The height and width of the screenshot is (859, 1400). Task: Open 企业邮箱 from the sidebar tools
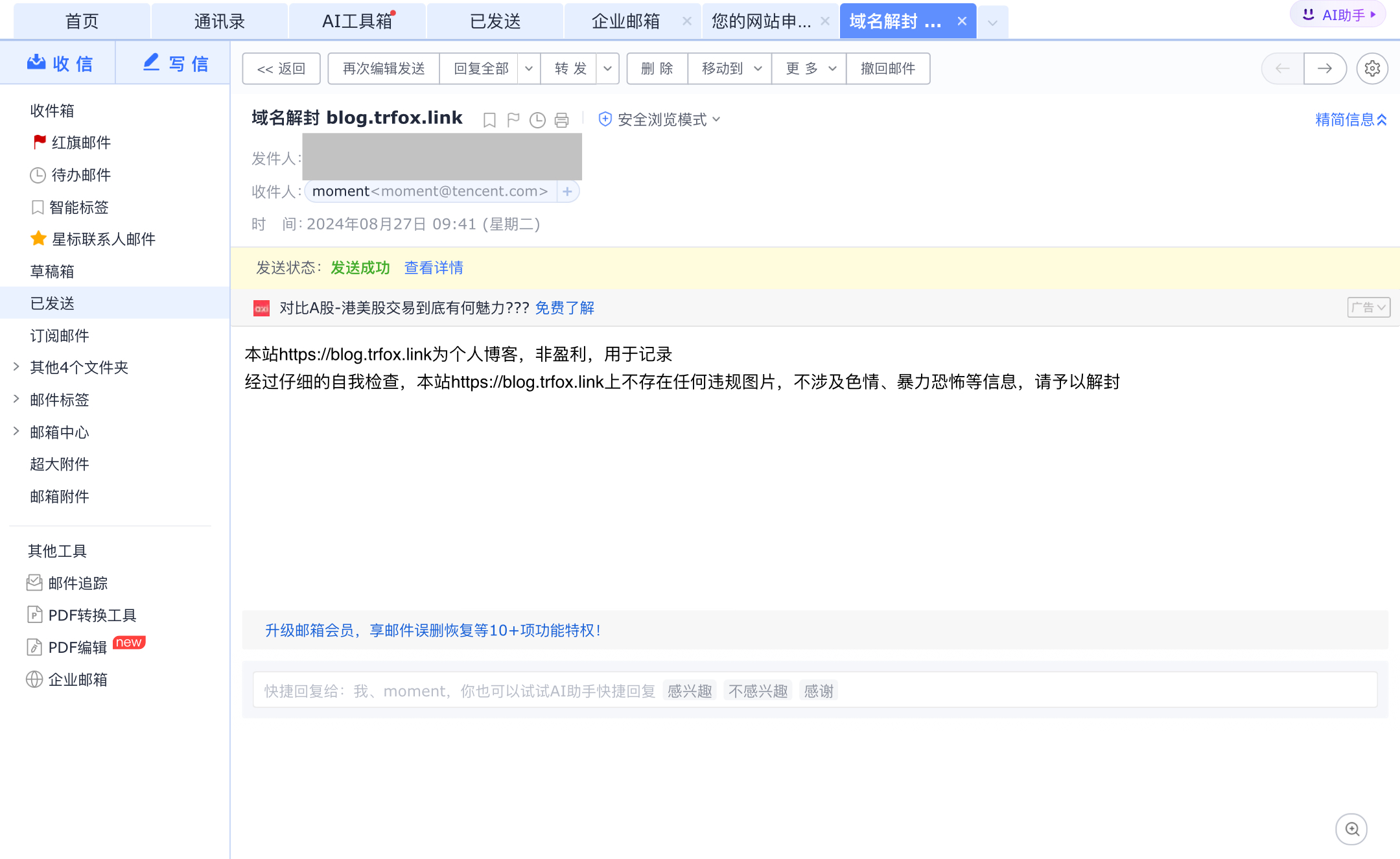(x=78, y=679)
